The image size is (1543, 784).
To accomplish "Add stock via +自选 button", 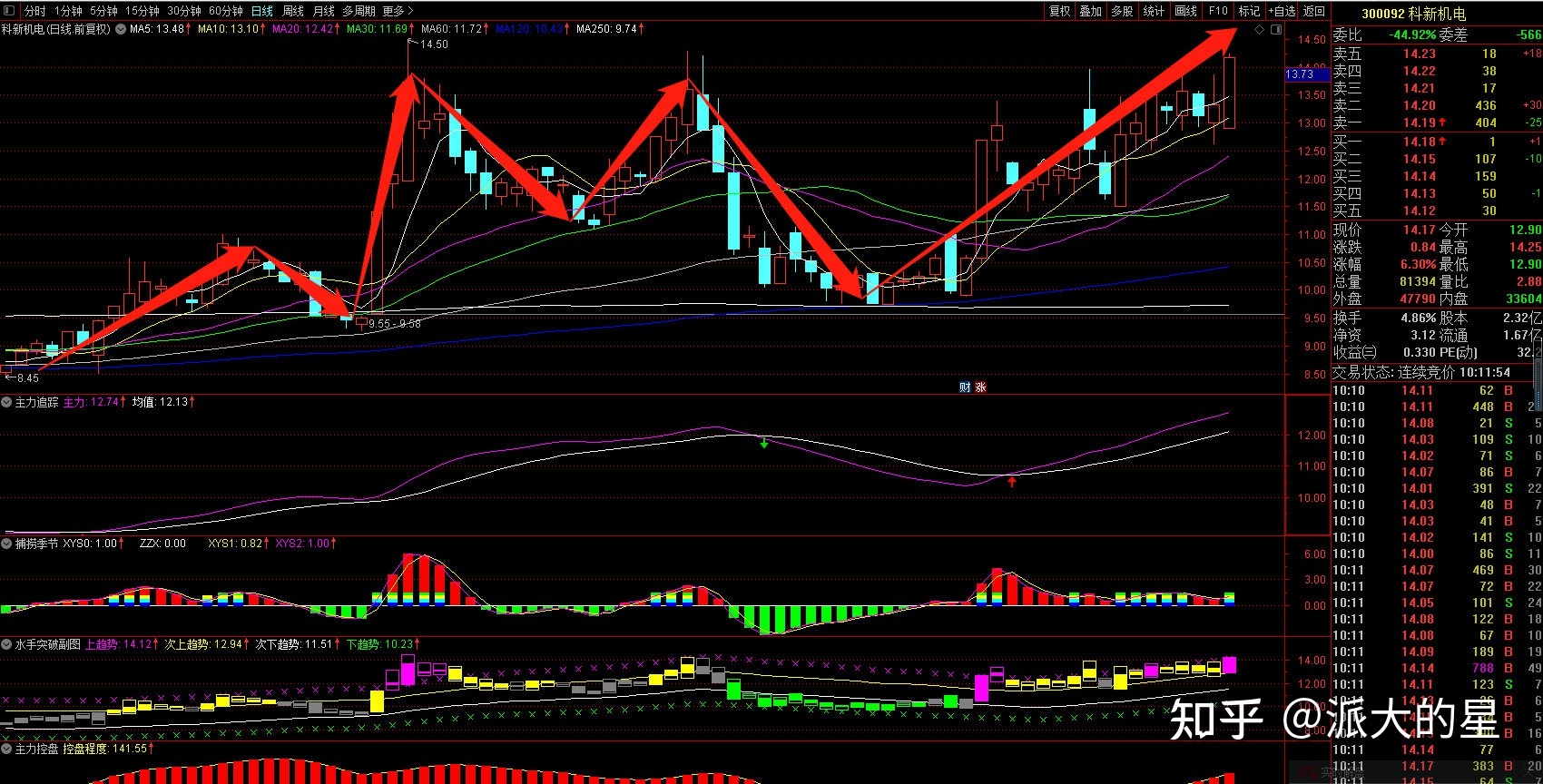I will pyautogui.click(x=1281, y=11).
